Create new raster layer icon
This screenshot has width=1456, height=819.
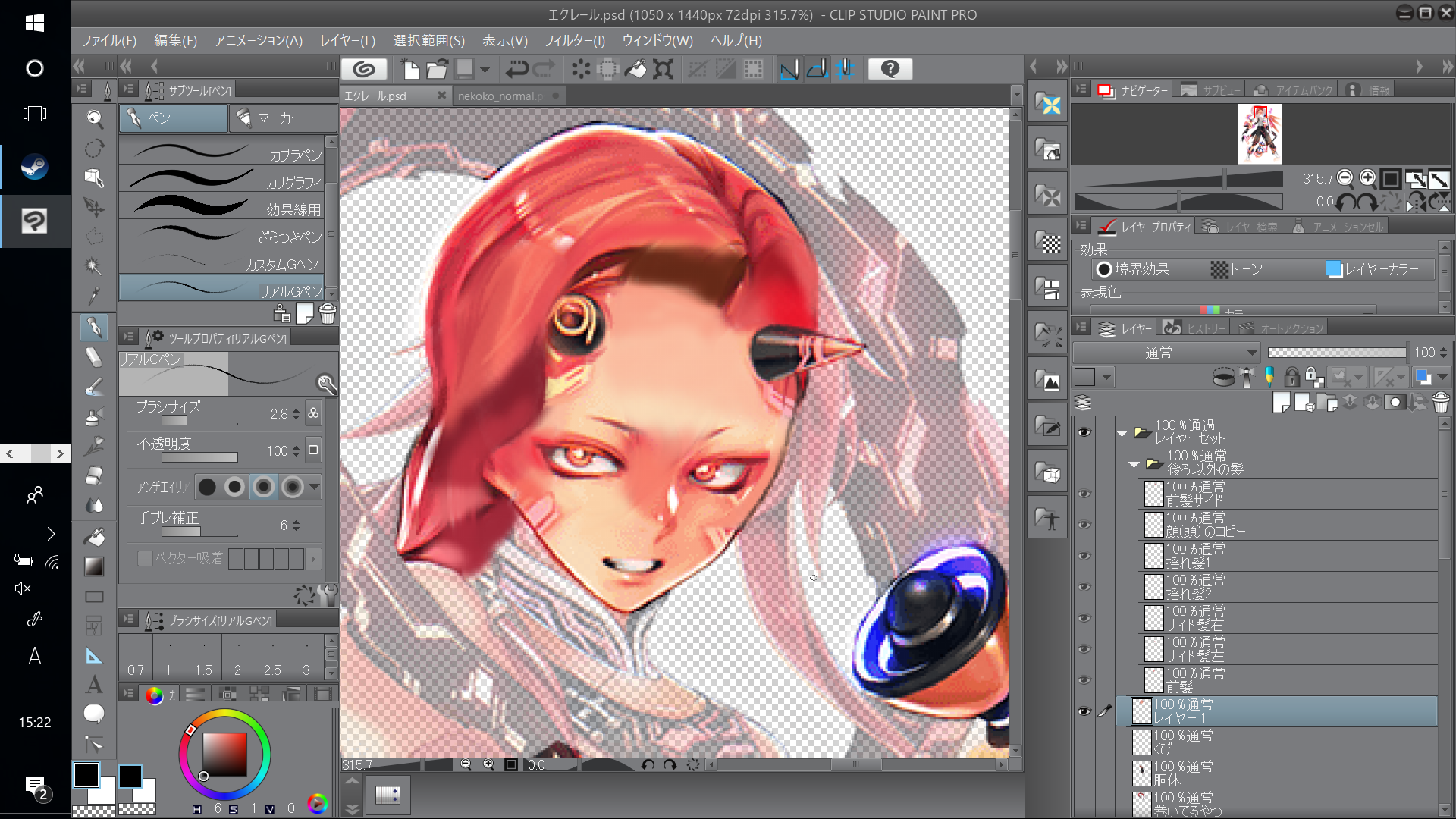click(x=1281, y=402)
